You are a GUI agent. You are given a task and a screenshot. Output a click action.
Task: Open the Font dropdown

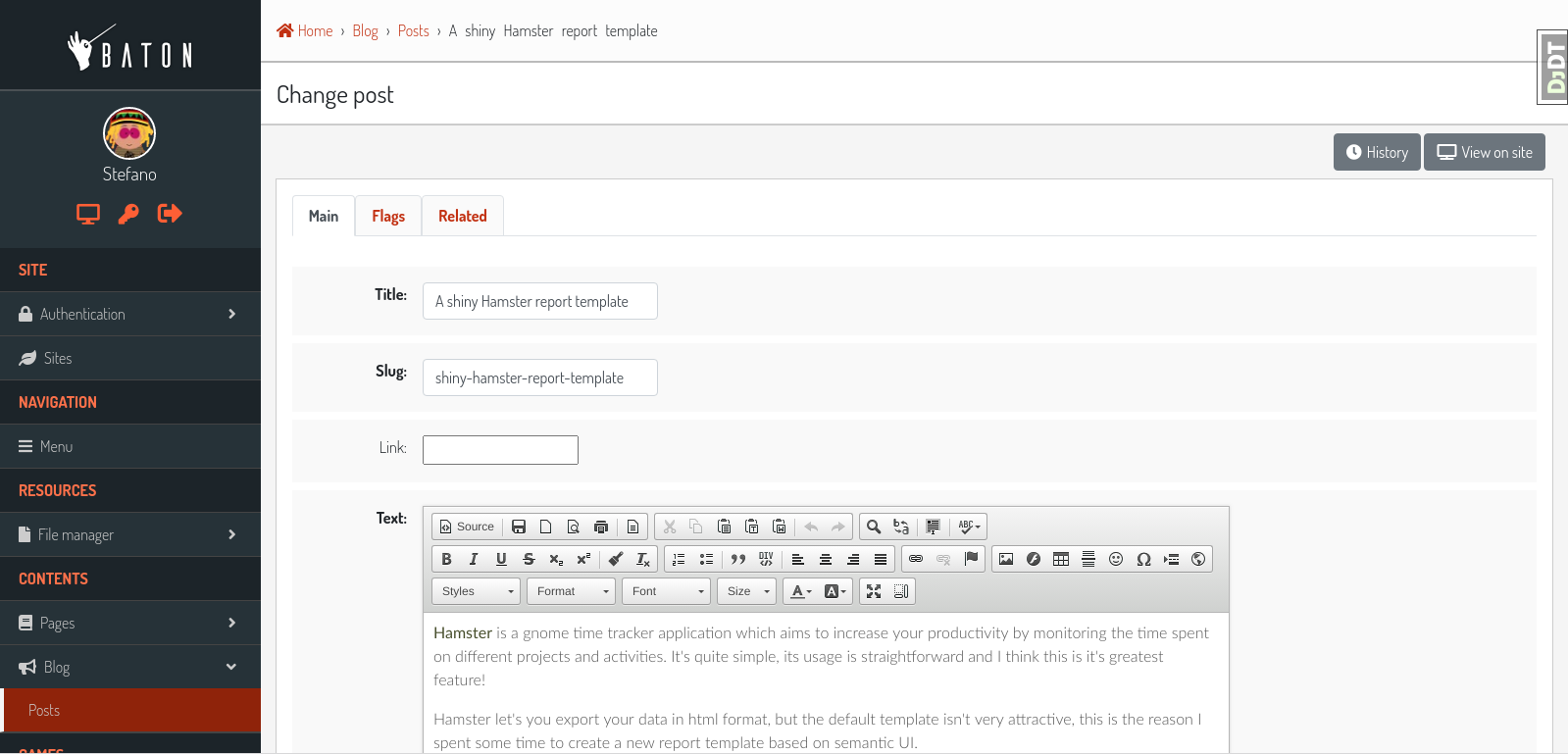pos(666,591)
